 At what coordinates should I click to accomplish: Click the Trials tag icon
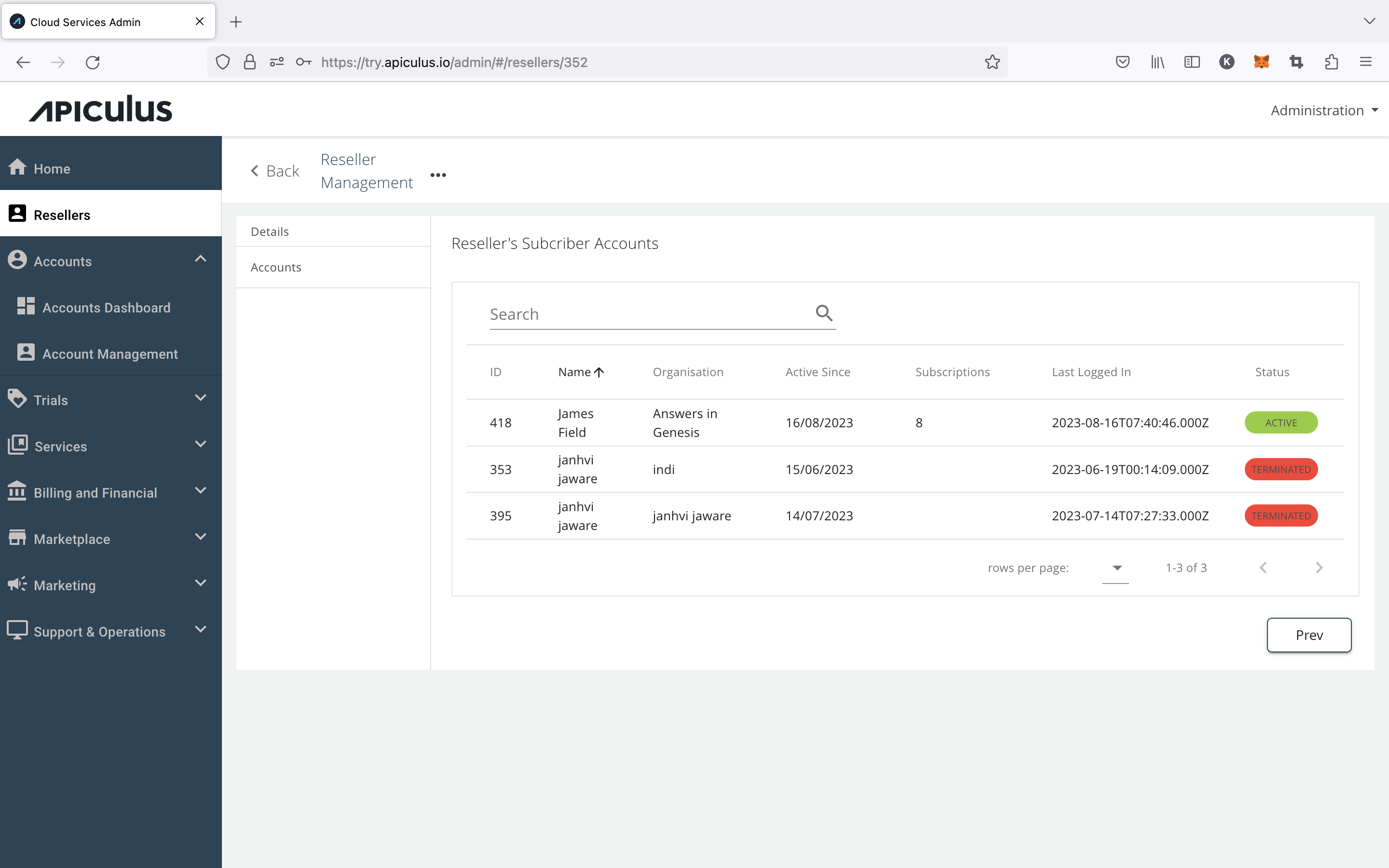17,398
